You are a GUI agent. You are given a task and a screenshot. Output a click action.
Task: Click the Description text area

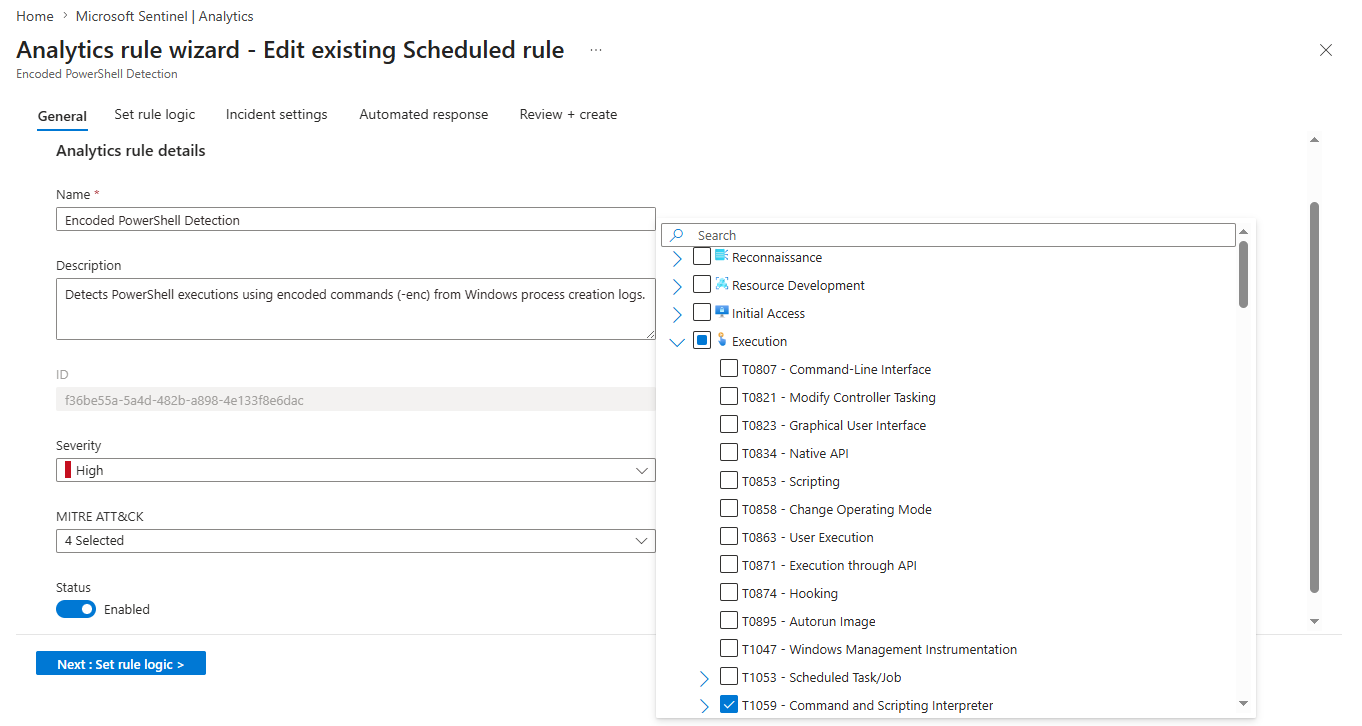[x=356, y=309]
